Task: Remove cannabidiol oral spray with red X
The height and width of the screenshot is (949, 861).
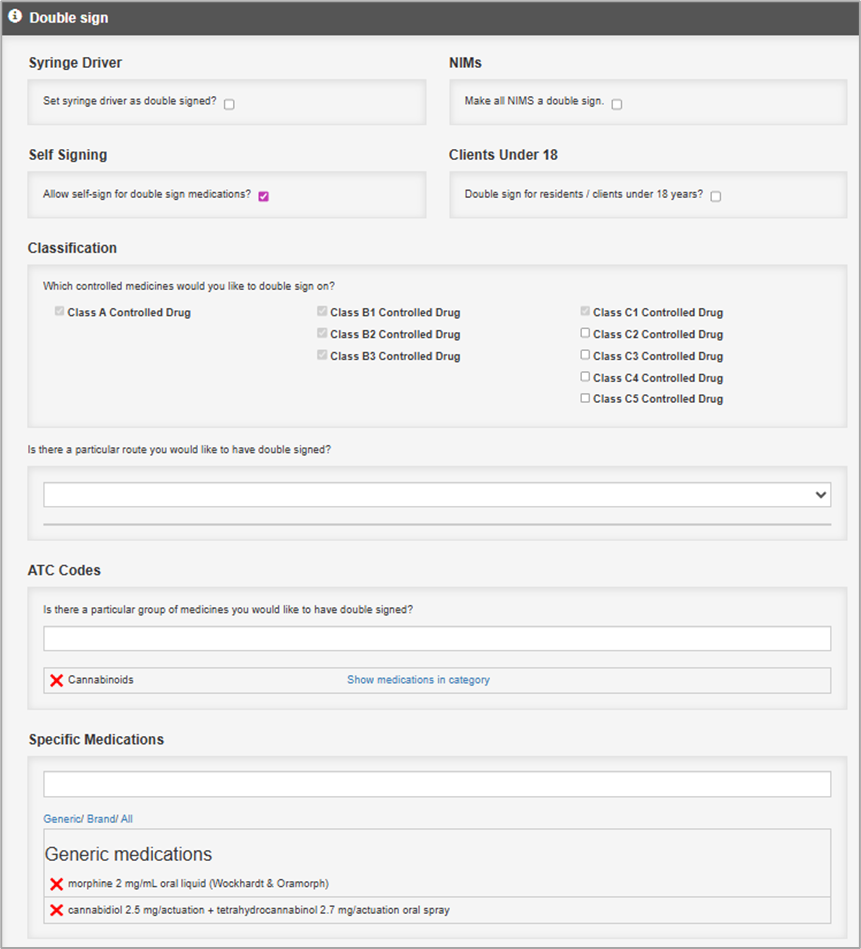Action: (x=57, y=910)
